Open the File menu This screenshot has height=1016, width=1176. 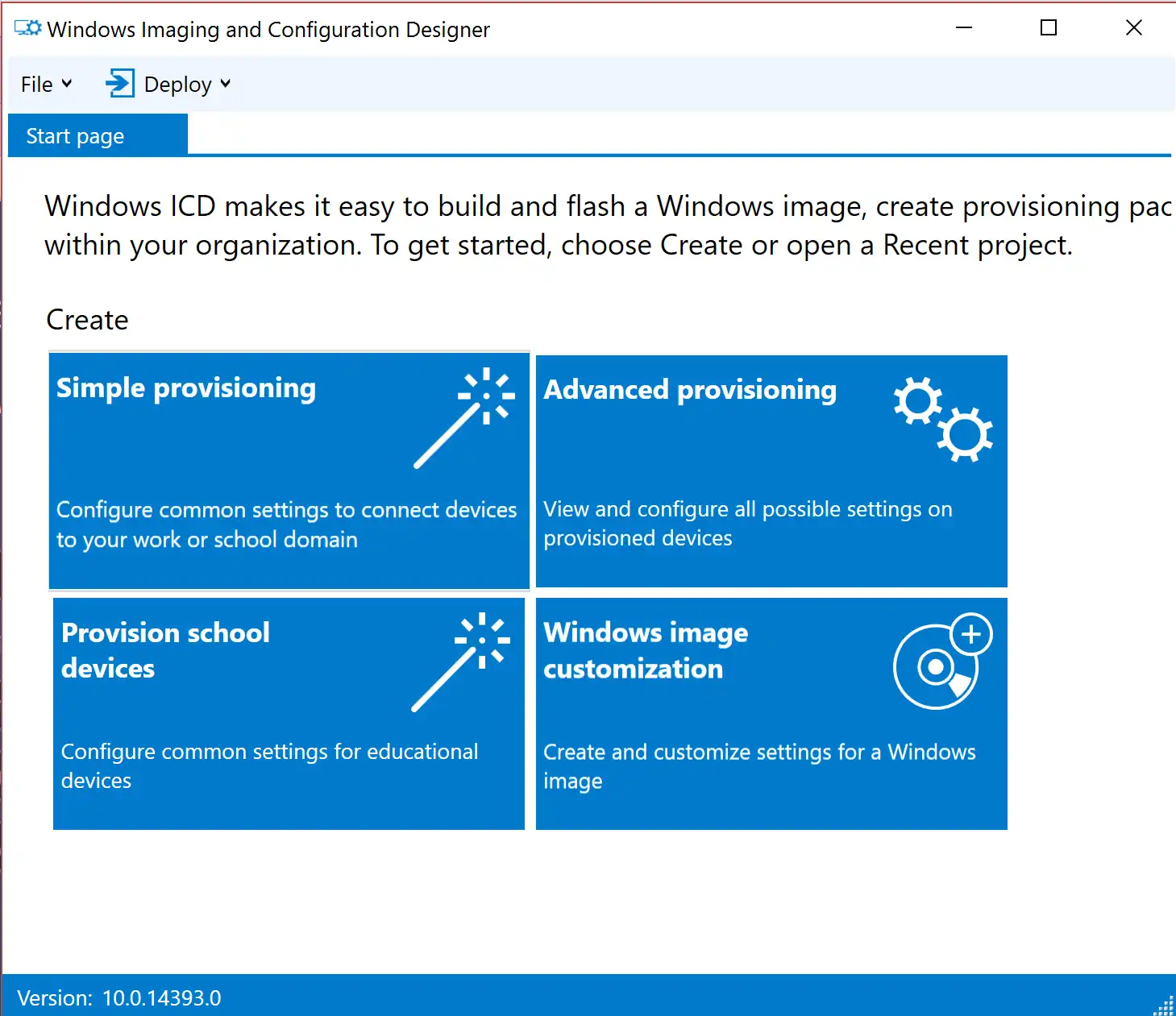pos(46,84)
